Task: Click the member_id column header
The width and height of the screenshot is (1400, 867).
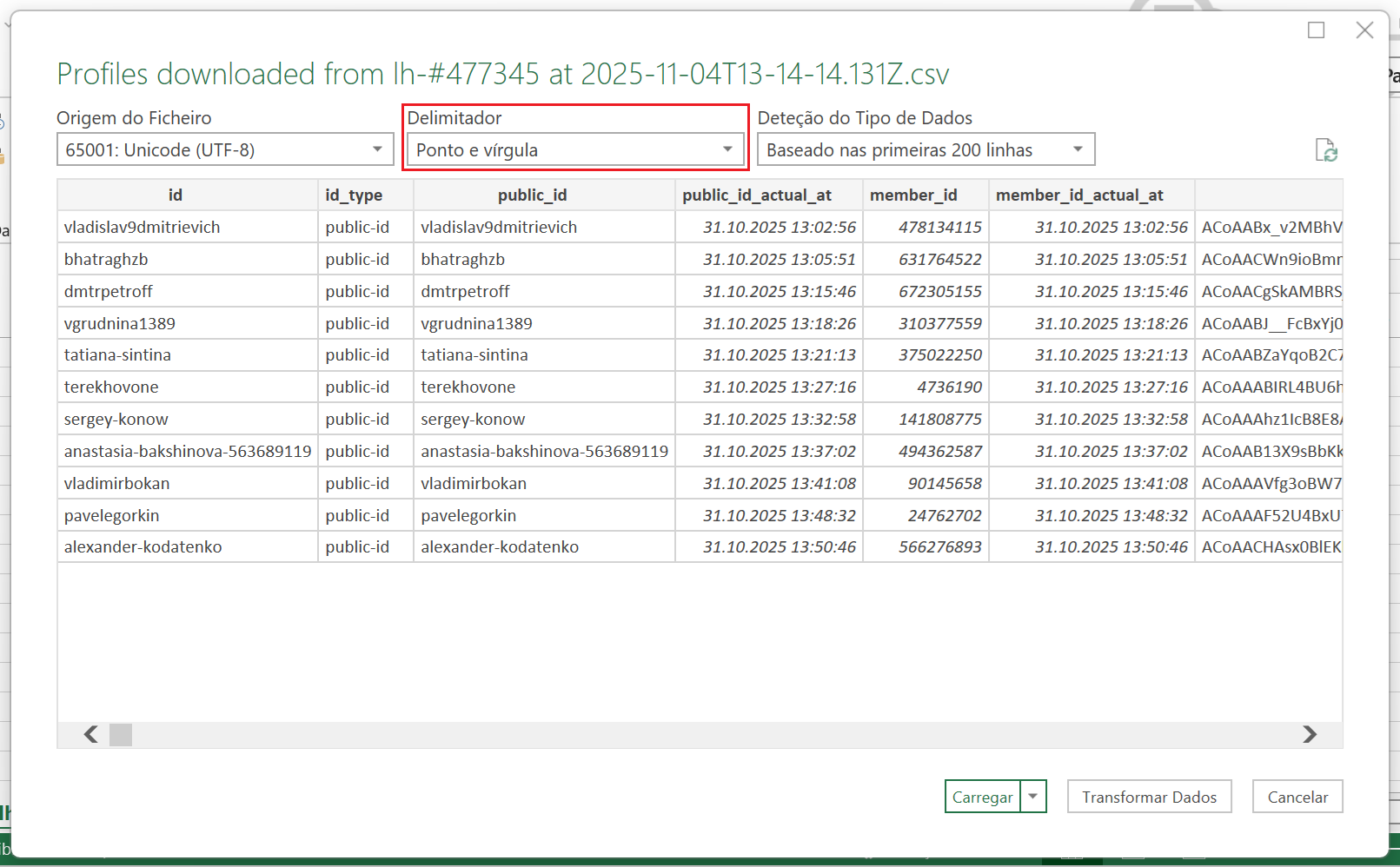Action: tap(913, 195)
